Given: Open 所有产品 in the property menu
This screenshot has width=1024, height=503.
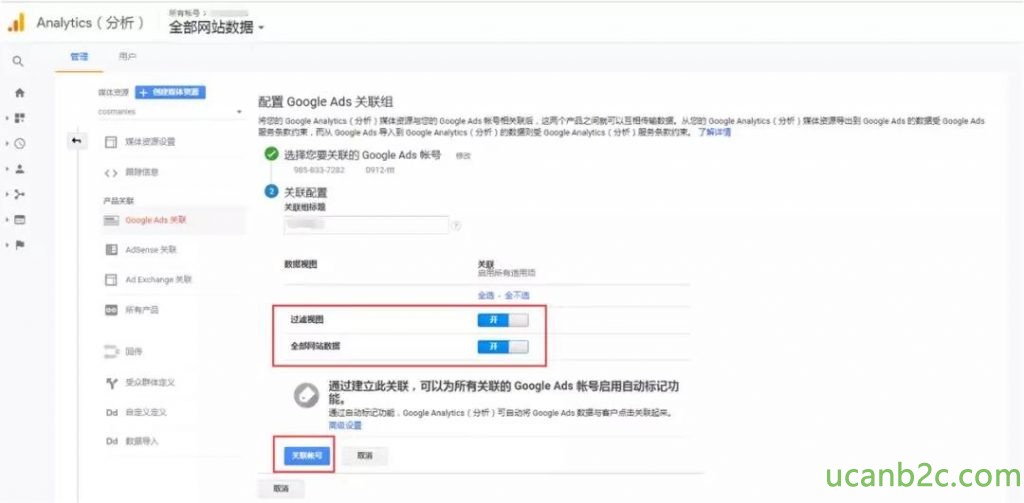Looking at the screenshot, I should (x=141, y=310).
